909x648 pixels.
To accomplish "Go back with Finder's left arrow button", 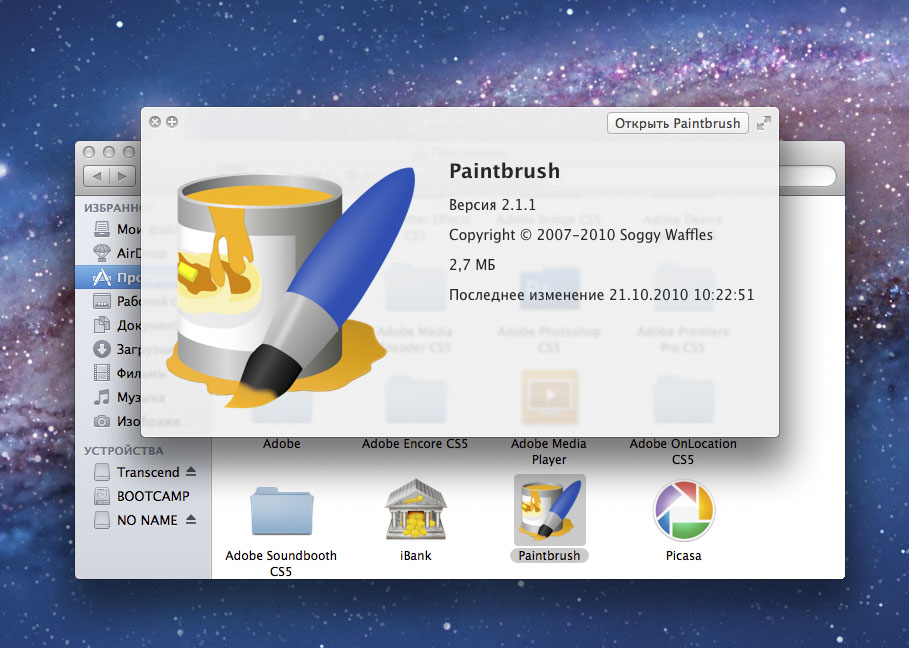I will pyautogui.click(x=98, y=176).
